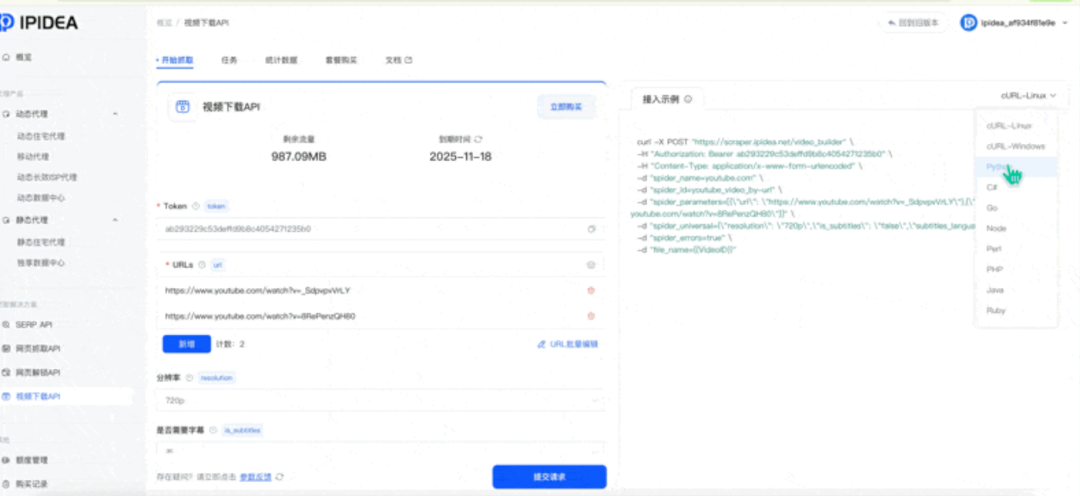Open the 720p resolution dropdown

pos(381,400)
